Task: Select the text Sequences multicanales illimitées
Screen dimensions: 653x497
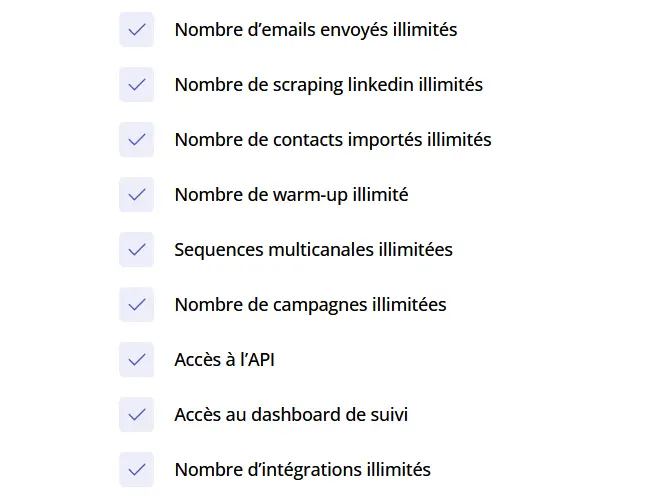Action: 314,250
